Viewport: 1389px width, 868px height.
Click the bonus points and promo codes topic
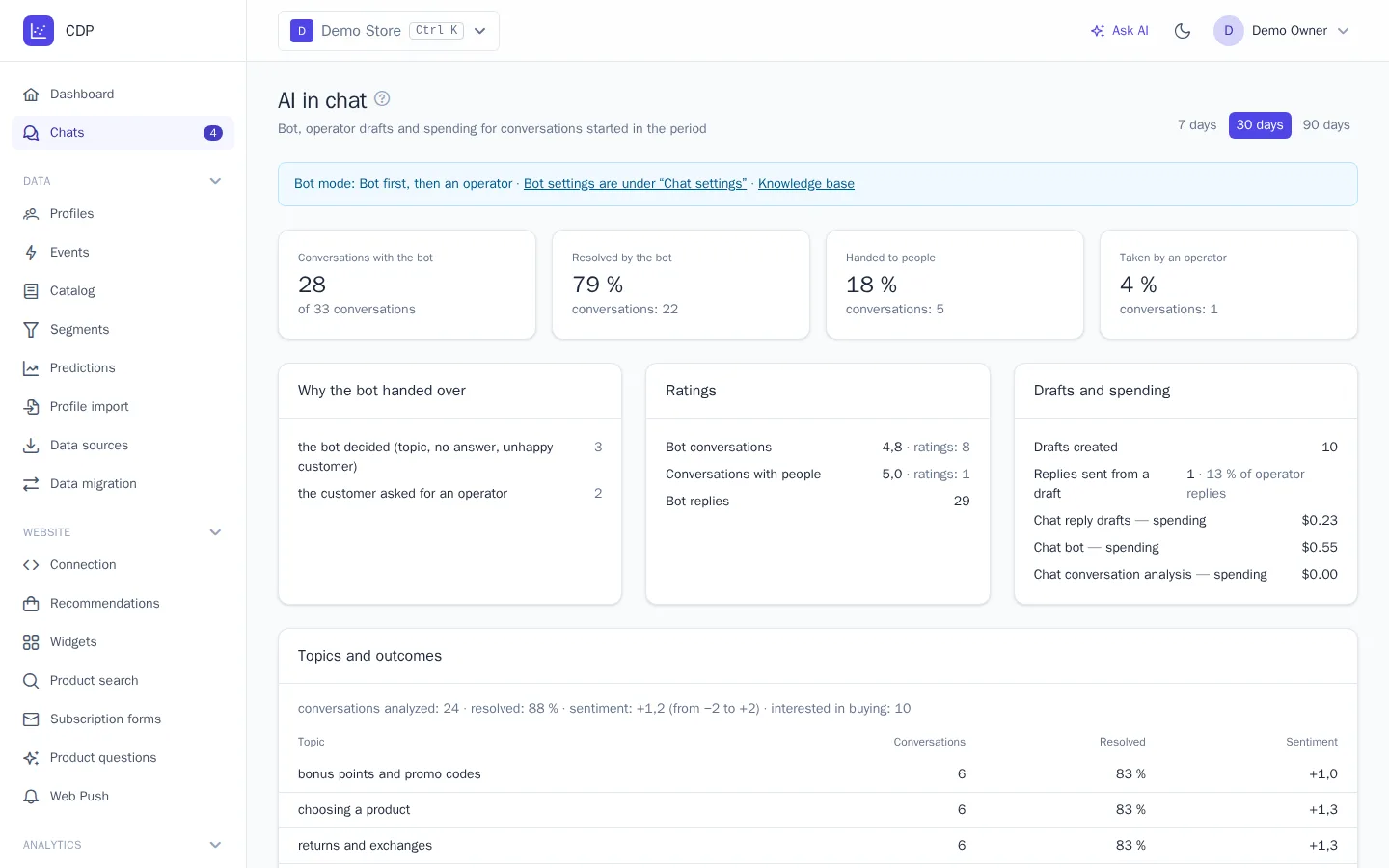point(390,774)
